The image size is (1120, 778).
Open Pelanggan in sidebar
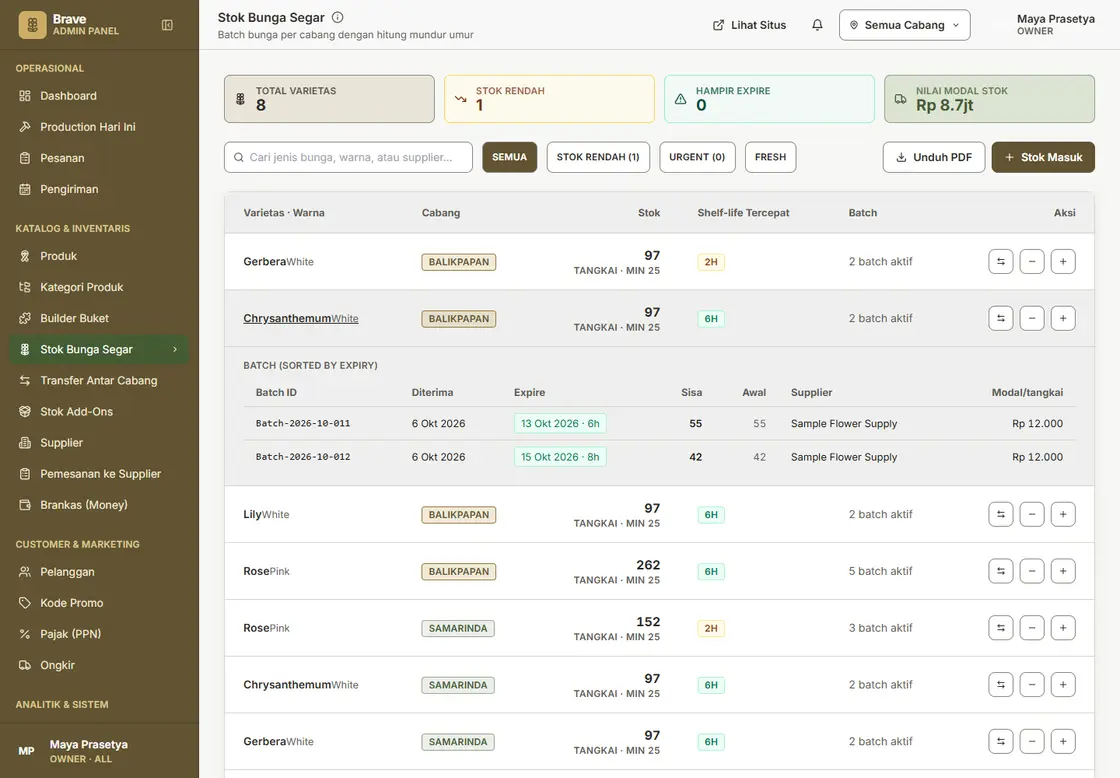(x=99, y=572)
